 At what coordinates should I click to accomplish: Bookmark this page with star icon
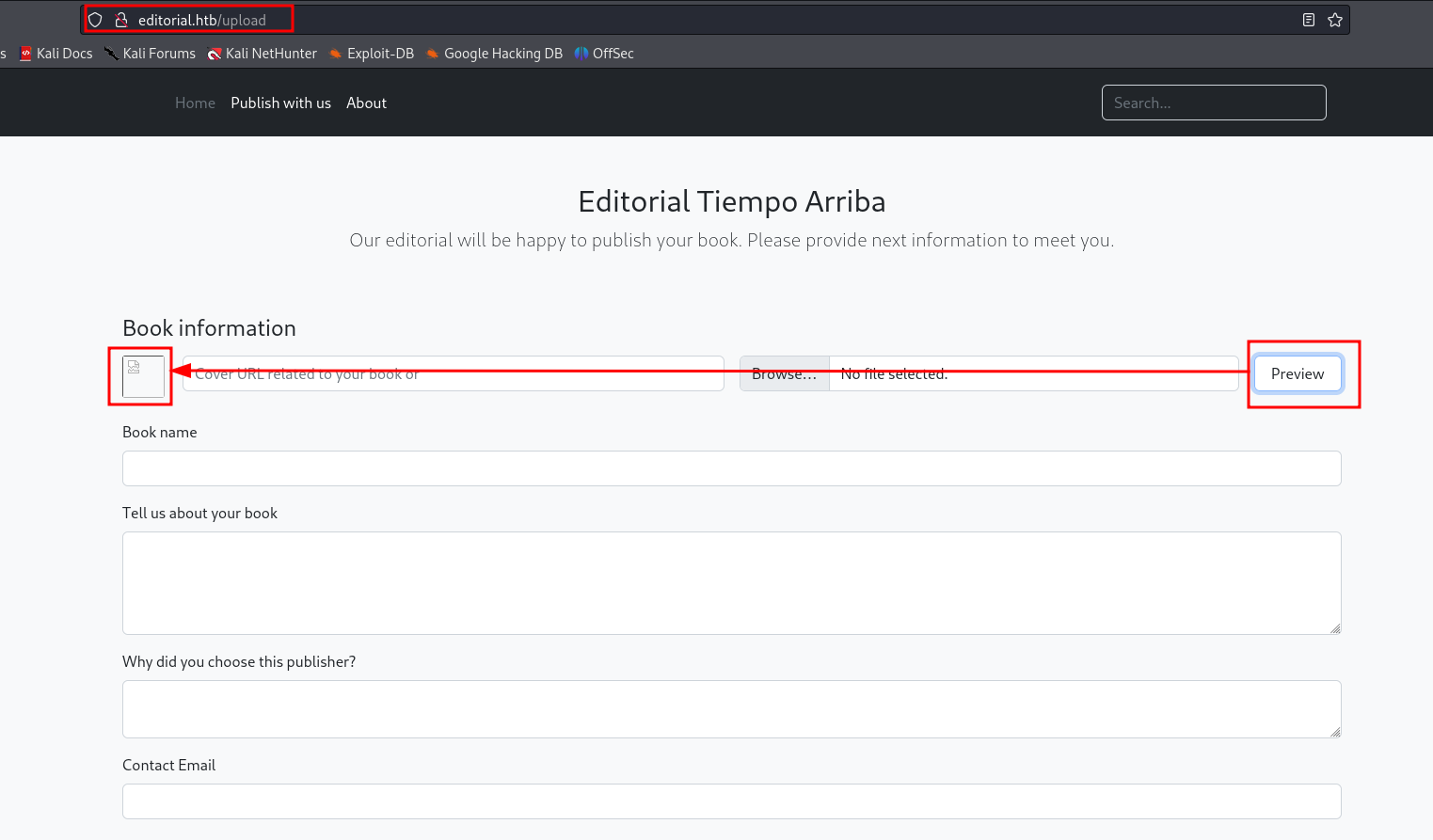pos(1334,20)
